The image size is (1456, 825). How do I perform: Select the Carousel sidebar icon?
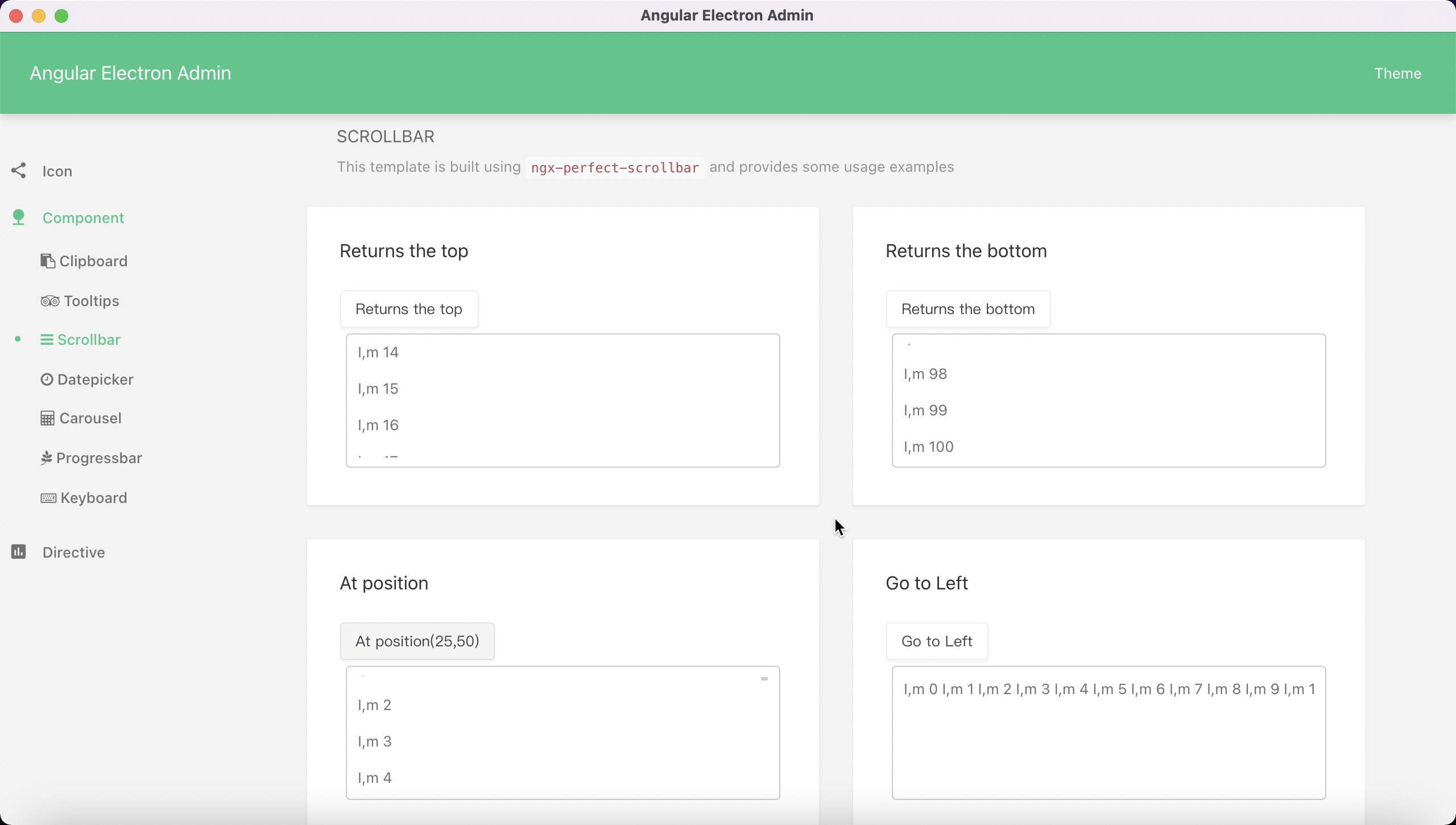pyautogui.click(x=47, y=418)
